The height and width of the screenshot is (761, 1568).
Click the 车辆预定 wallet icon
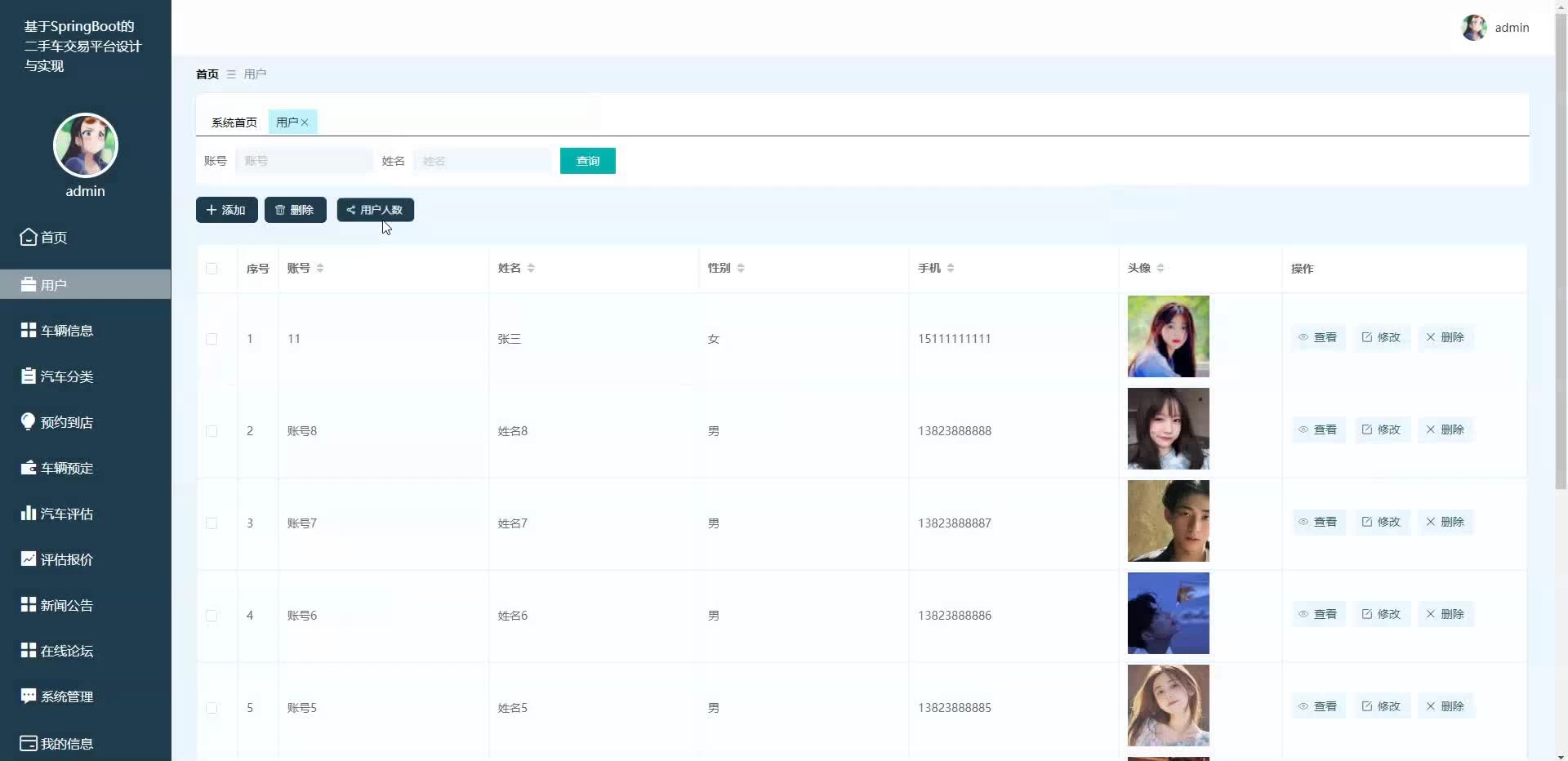pyautogui.click(x=29, y=468)
